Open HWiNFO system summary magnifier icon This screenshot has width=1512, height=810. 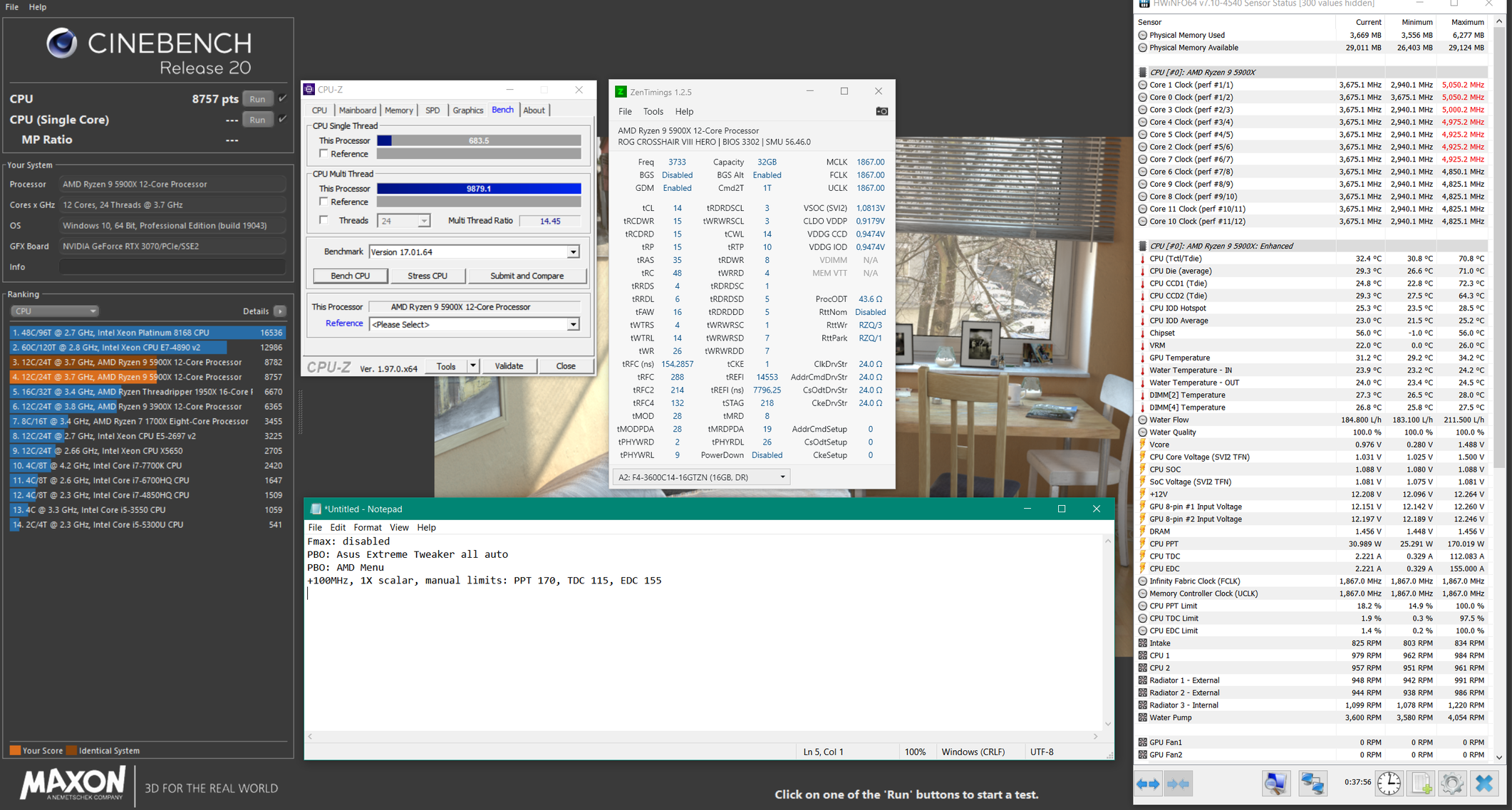[1275, 784]
